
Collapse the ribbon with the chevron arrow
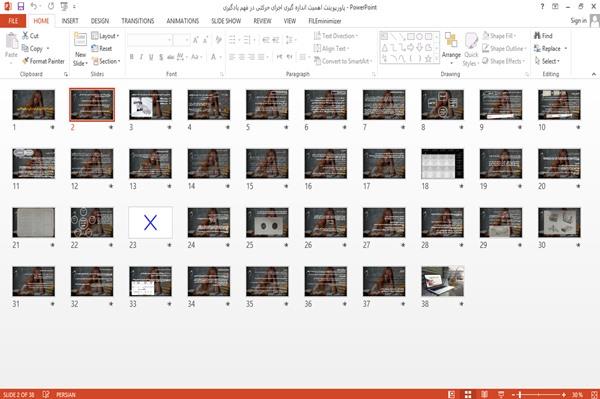(593, 74)
